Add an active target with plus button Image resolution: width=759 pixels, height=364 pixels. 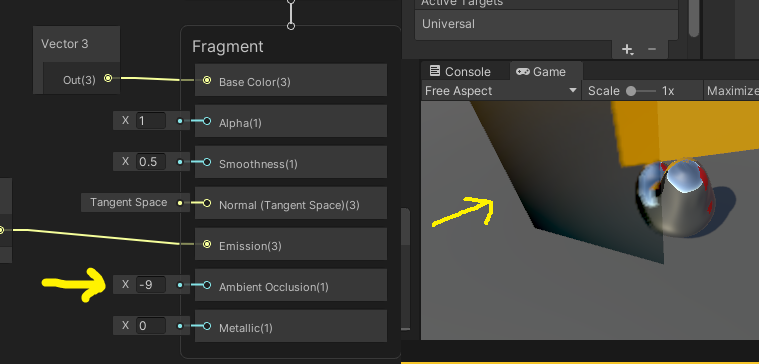627,49
